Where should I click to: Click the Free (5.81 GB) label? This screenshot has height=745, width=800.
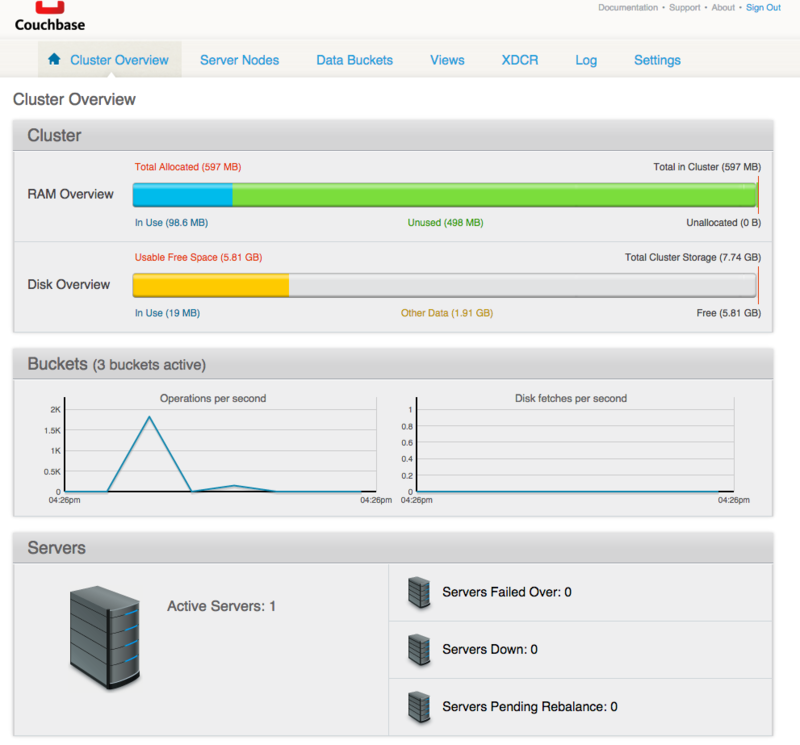coord(729,313)
